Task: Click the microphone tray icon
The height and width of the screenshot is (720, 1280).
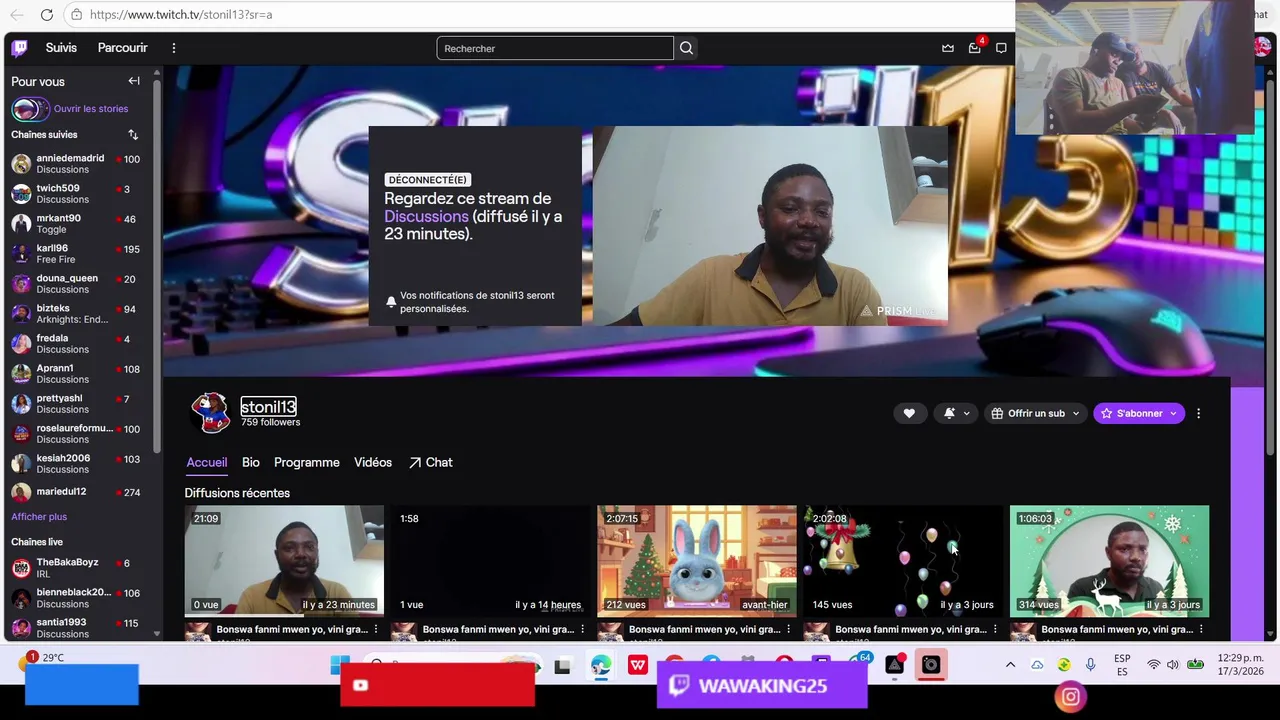Action: [x=1090, y=665]
